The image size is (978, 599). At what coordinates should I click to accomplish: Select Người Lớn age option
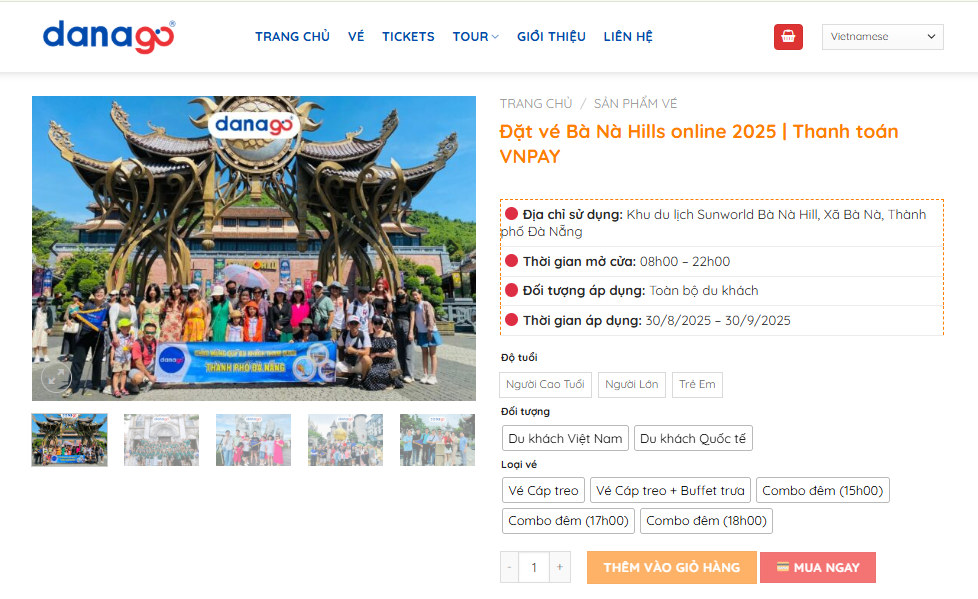point(632,384)
